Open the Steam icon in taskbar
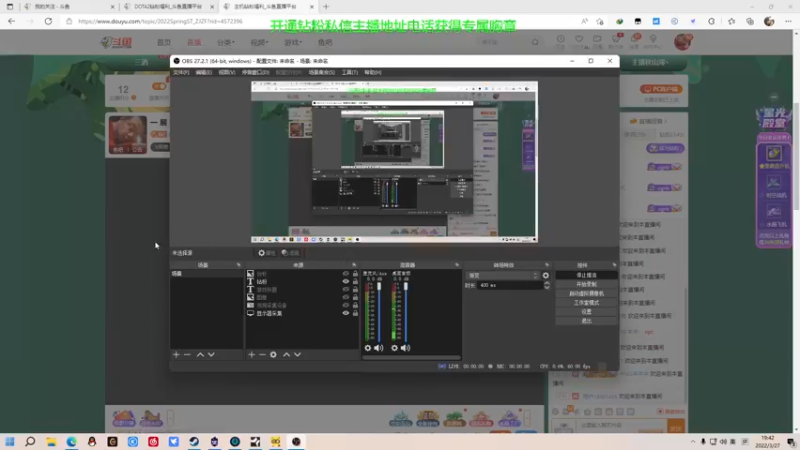Viewport: 800px width, 450px height. (x=194, y=441)
